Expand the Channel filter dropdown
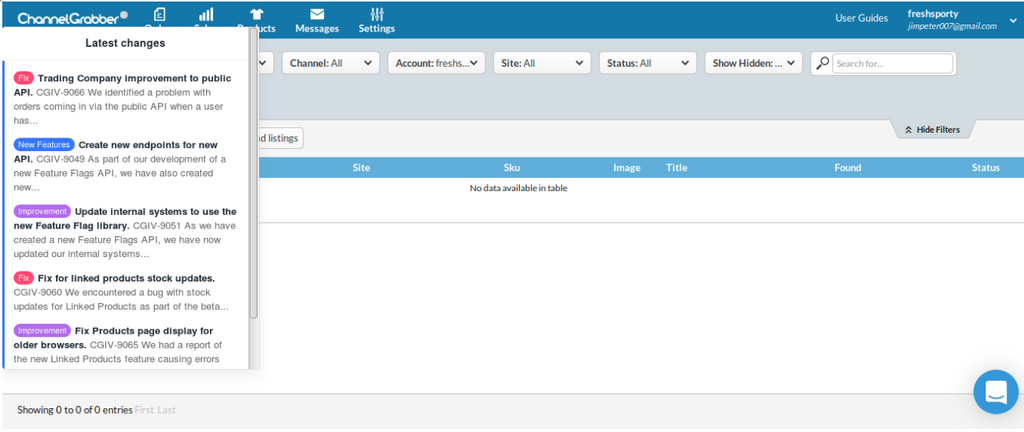The width and height of the screenshot is (1024, 432). 330,63
